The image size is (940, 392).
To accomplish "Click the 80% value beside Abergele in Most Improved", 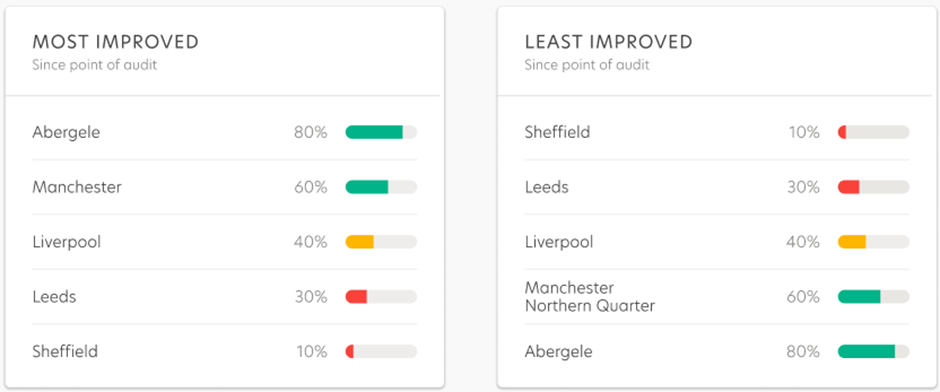I will click(311, 132).
